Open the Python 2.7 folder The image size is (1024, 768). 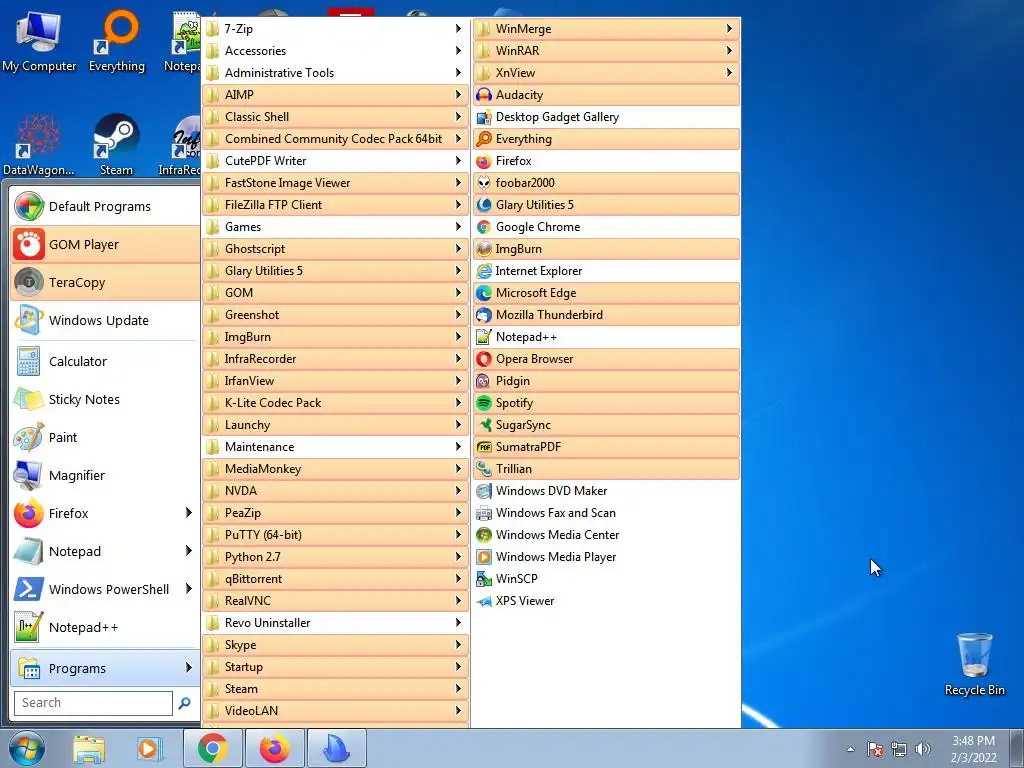tap(336, 556)
